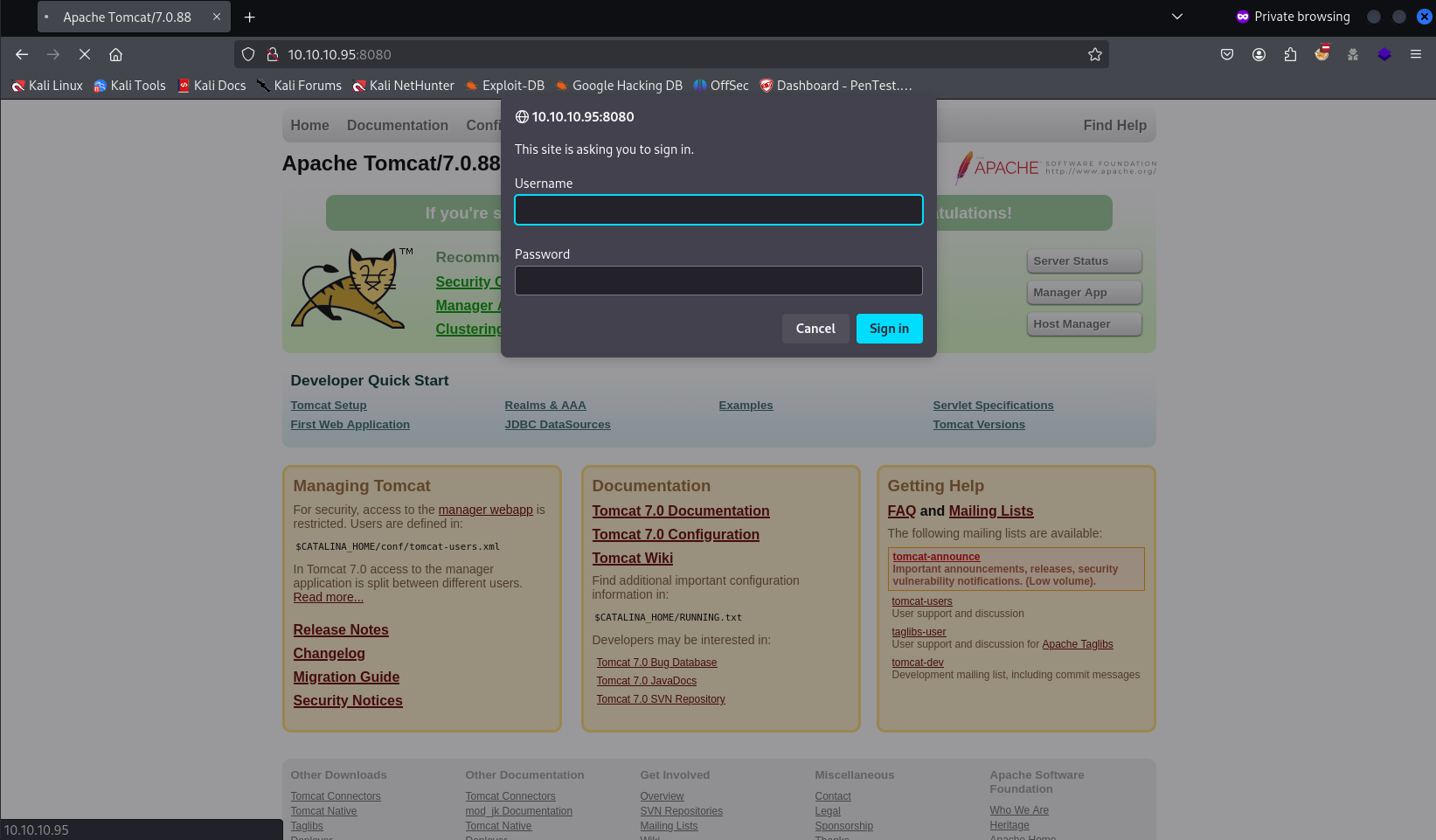Viewport: 1436px width, 840px height.
Task: Open the Firefox account icon
Action: [1259, 54]
